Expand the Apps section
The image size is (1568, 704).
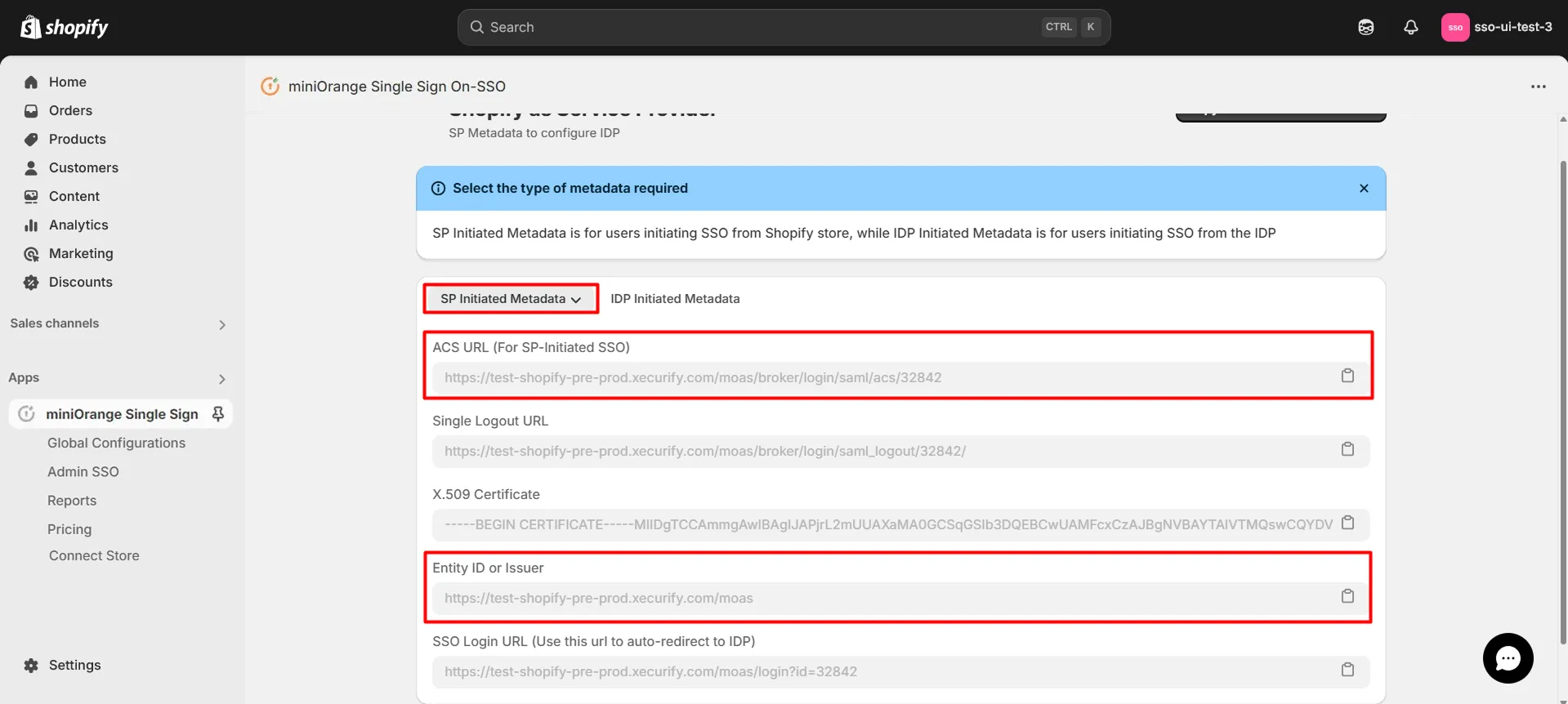[x=222, y=379]
